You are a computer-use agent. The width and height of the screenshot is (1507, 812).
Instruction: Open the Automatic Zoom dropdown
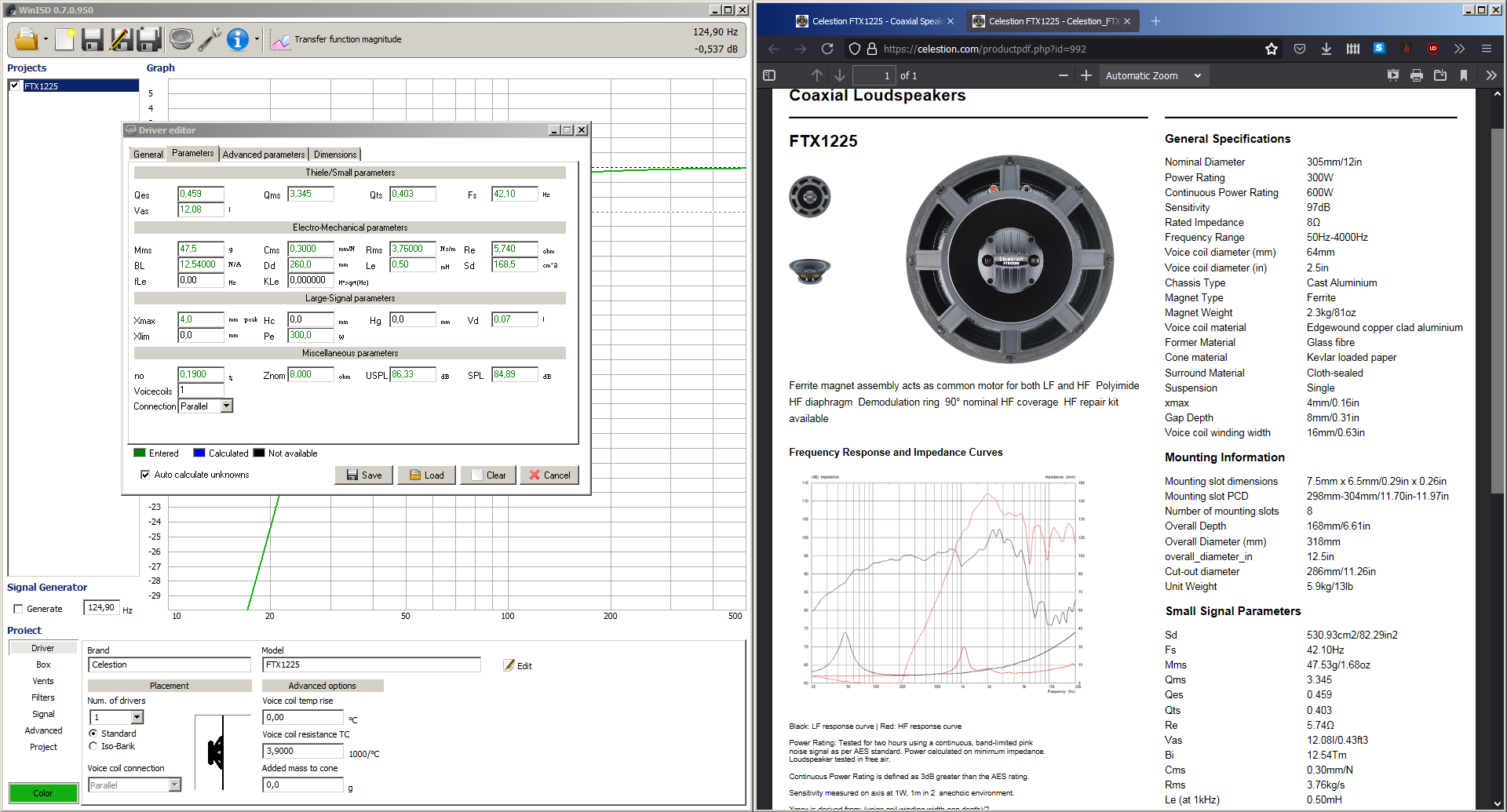1153,75
